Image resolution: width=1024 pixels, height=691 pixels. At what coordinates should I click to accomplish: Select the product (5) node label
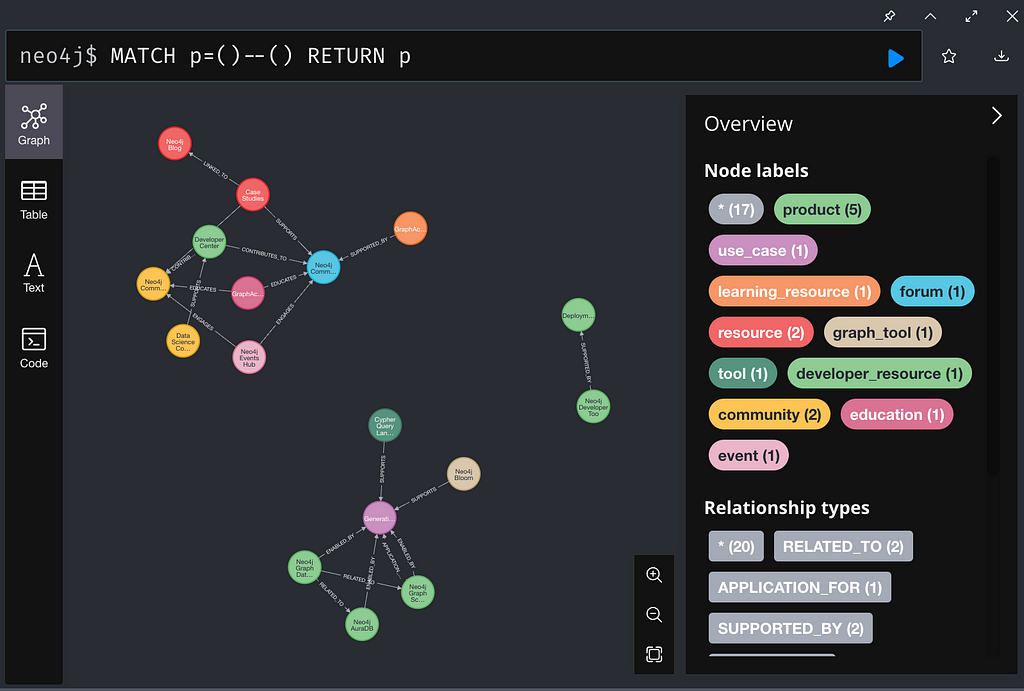pyautogui.click(x=822, y=210)
